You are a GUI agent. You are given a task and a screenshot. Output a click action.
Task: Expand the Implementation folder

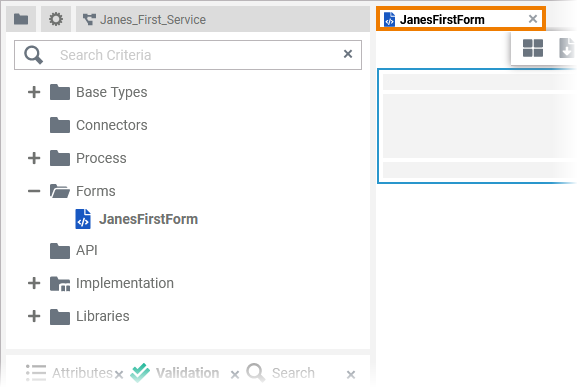(34, 283)
